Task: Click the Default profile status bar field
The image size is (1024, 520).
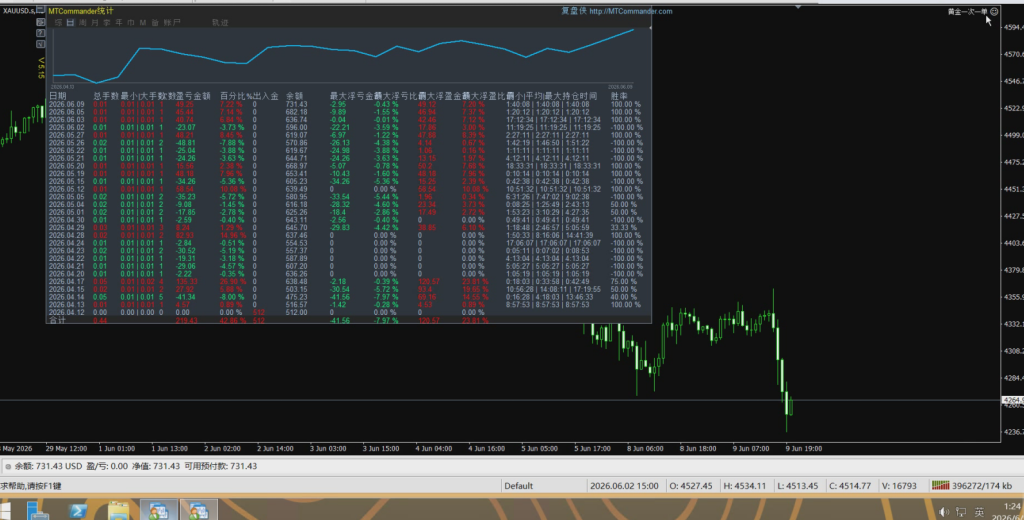Action: point(519,485)
